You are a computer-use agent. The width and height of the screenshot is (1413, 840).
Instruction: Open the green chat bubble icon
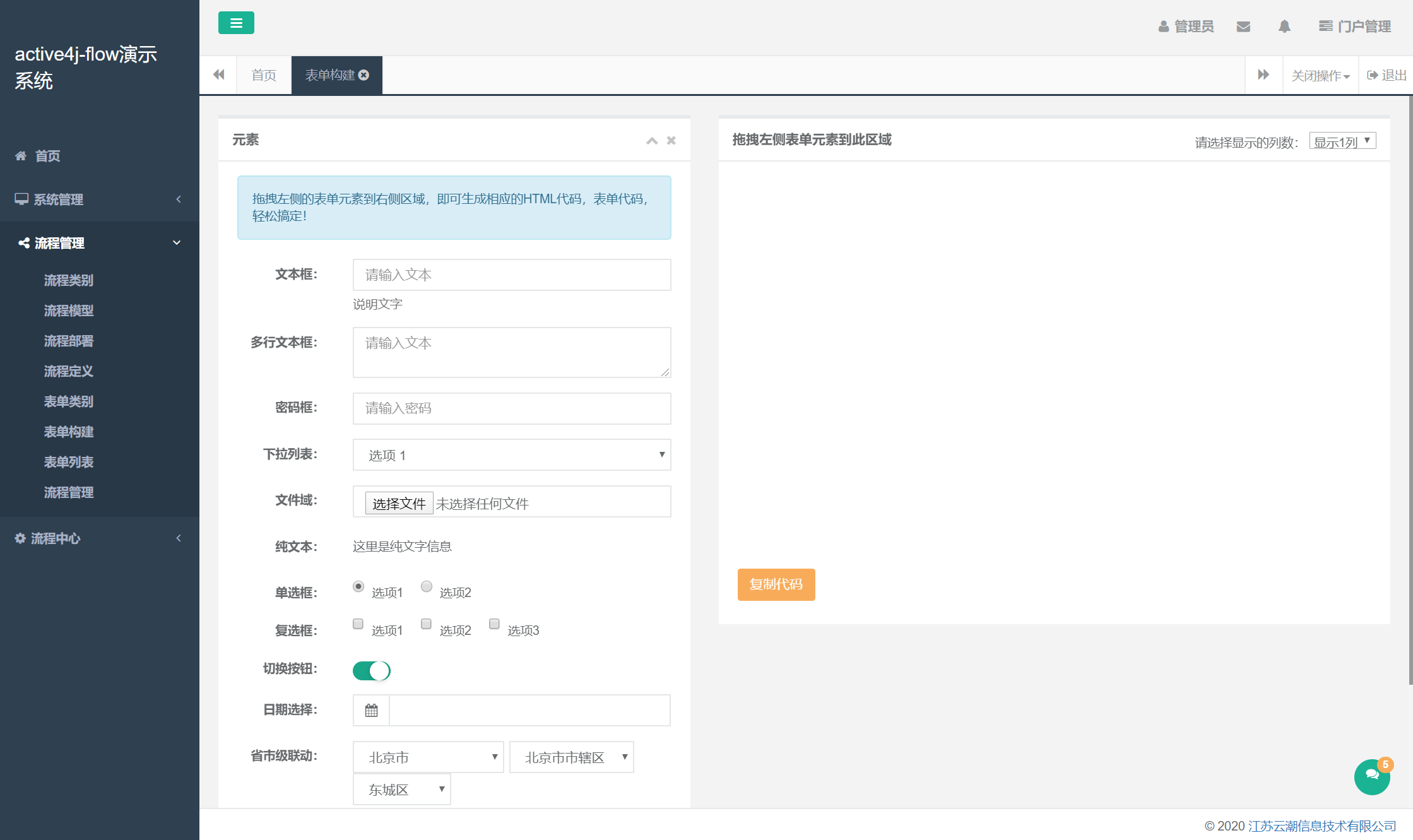pyautogui.click(x=1372, y=776)
